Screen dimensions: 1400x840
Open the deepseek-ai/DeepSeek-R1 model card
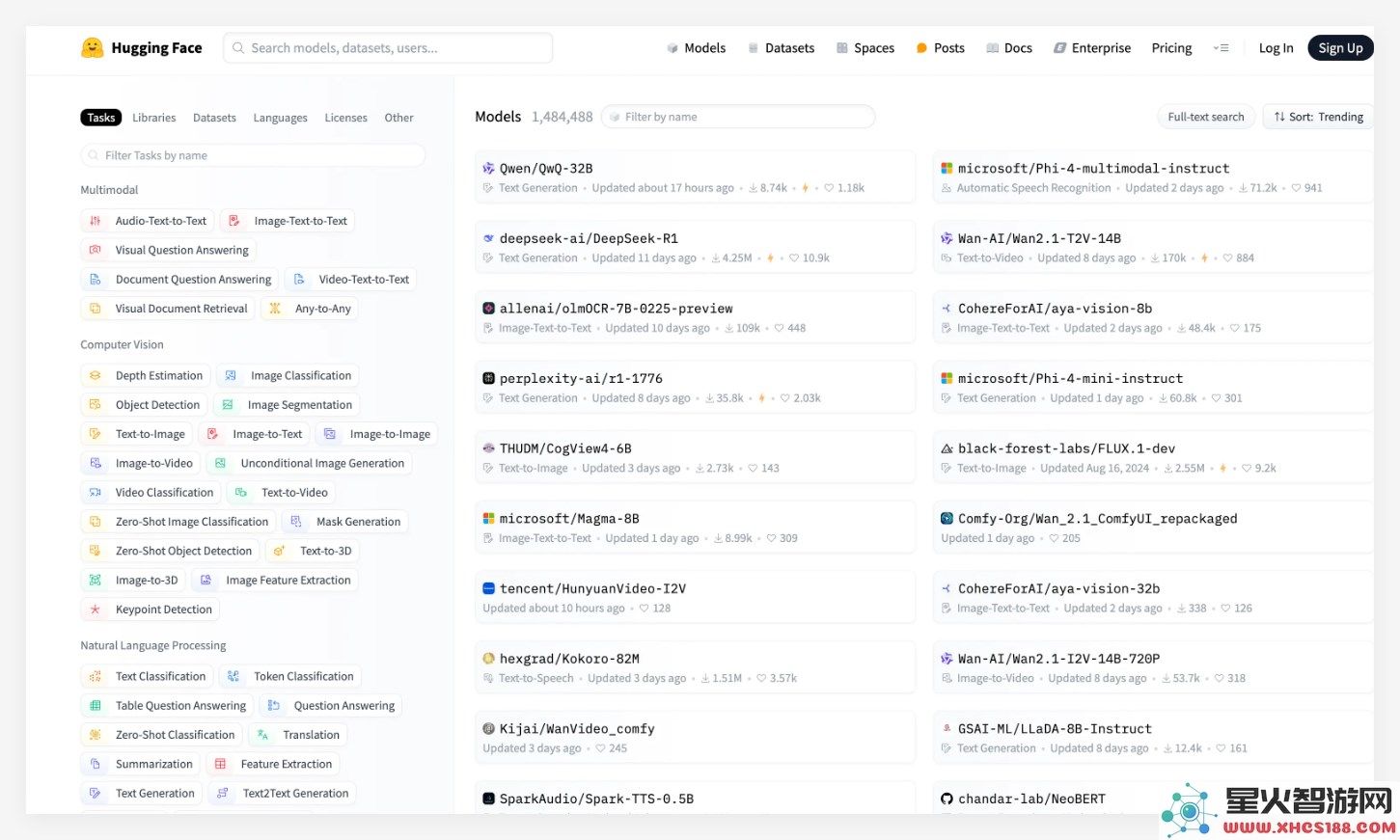tap(695, 248)
